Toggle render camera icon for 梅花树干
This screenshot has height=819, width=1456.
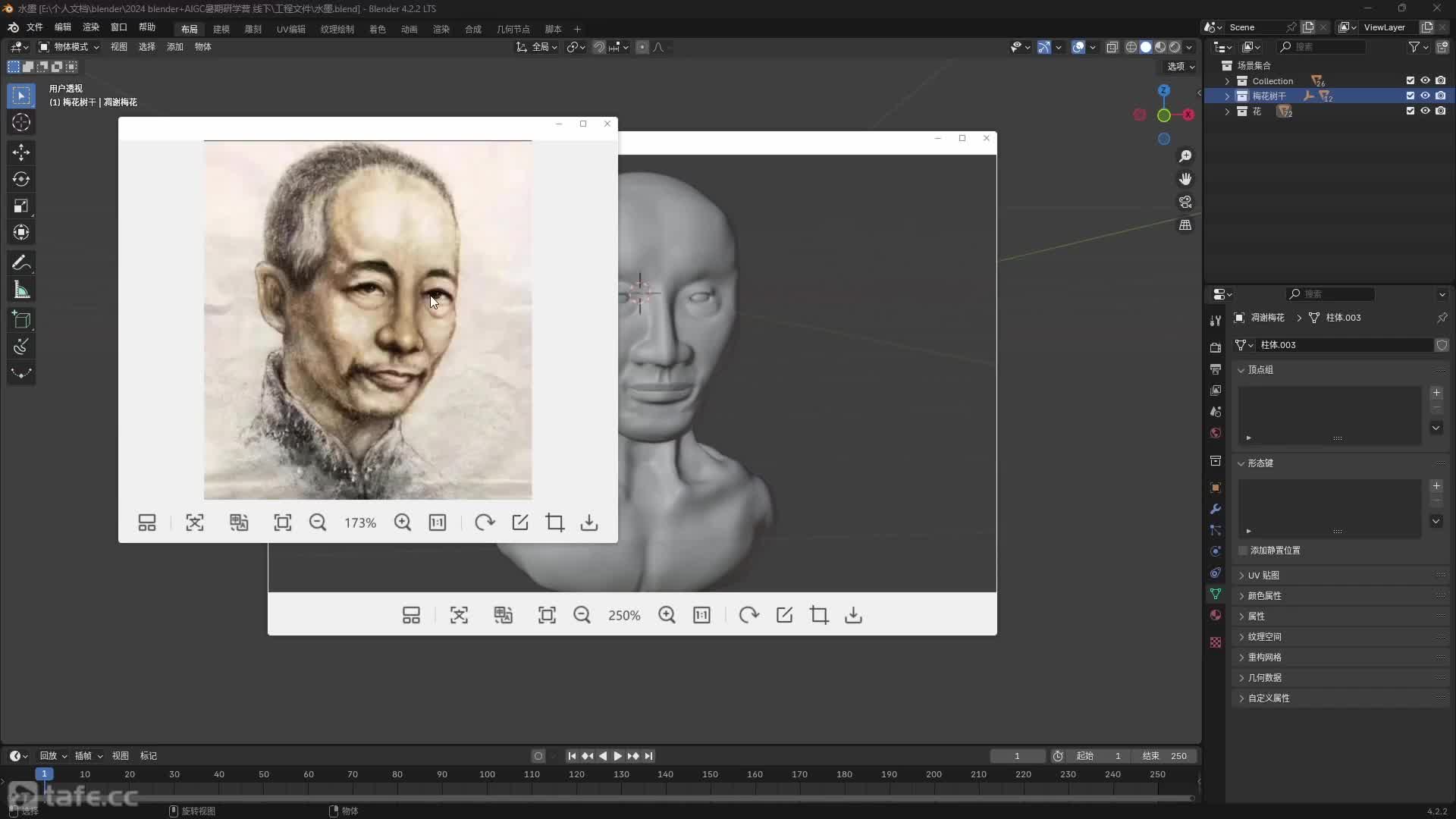click(1441, 96)
